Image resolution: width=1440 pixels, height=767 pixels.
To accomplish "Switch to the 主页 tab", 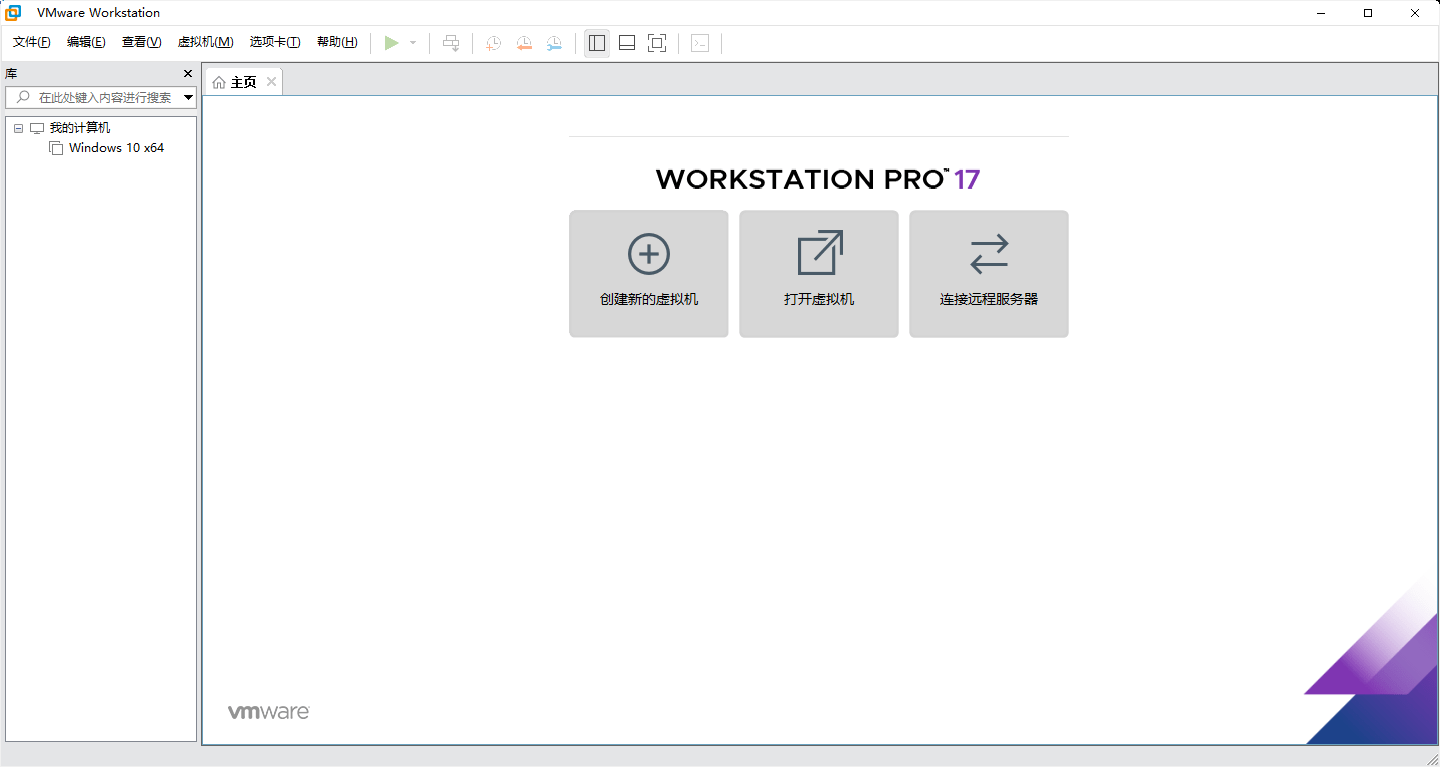I will [243, 82].
